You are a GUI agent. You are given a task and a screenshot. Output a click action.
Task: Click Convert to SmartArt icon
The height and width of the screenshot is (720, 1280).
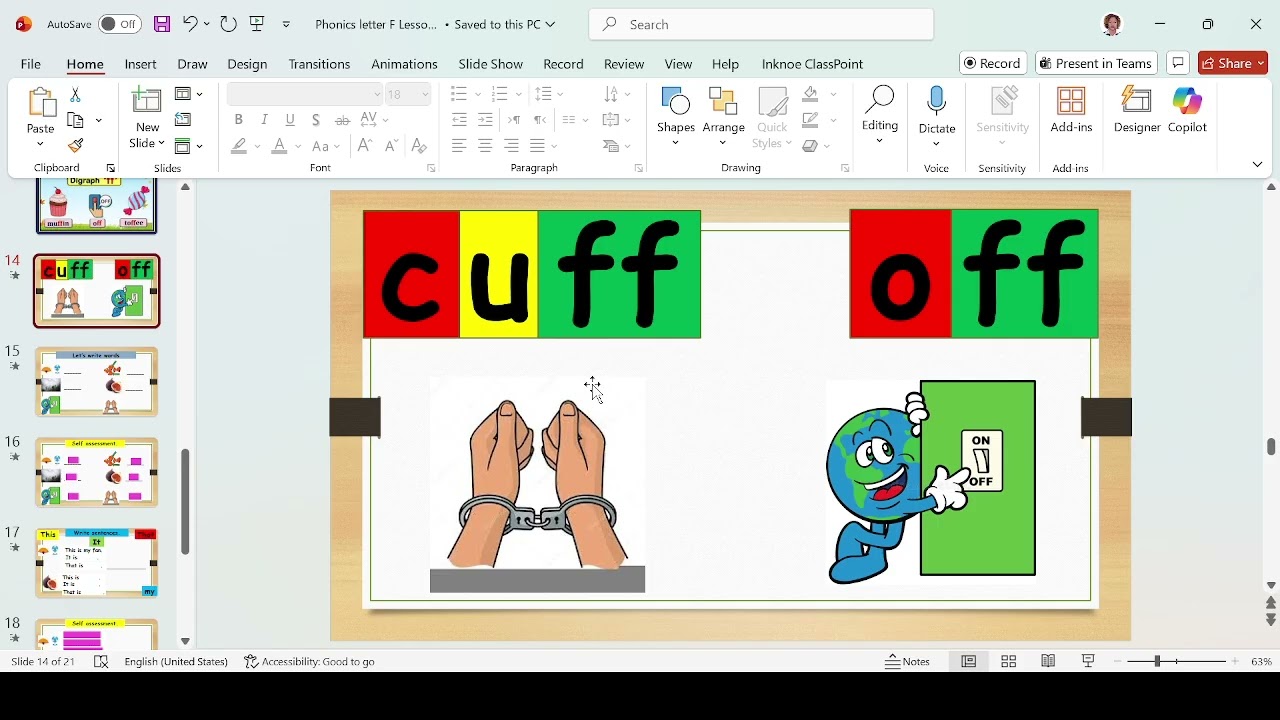coord(617,146)
